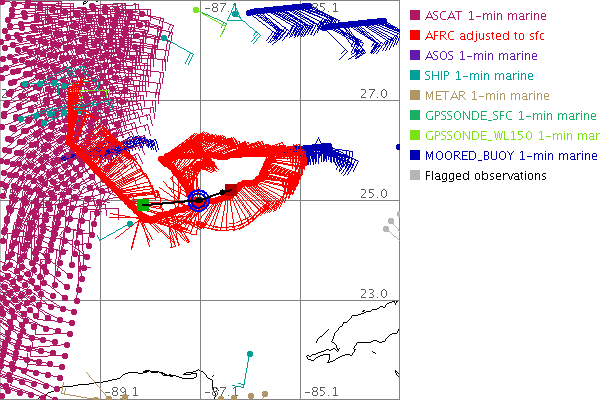Image resolution: width=600 pixels, height=400 pixels.
Task: Click the 23.0 latitude label
Action: 373,293
